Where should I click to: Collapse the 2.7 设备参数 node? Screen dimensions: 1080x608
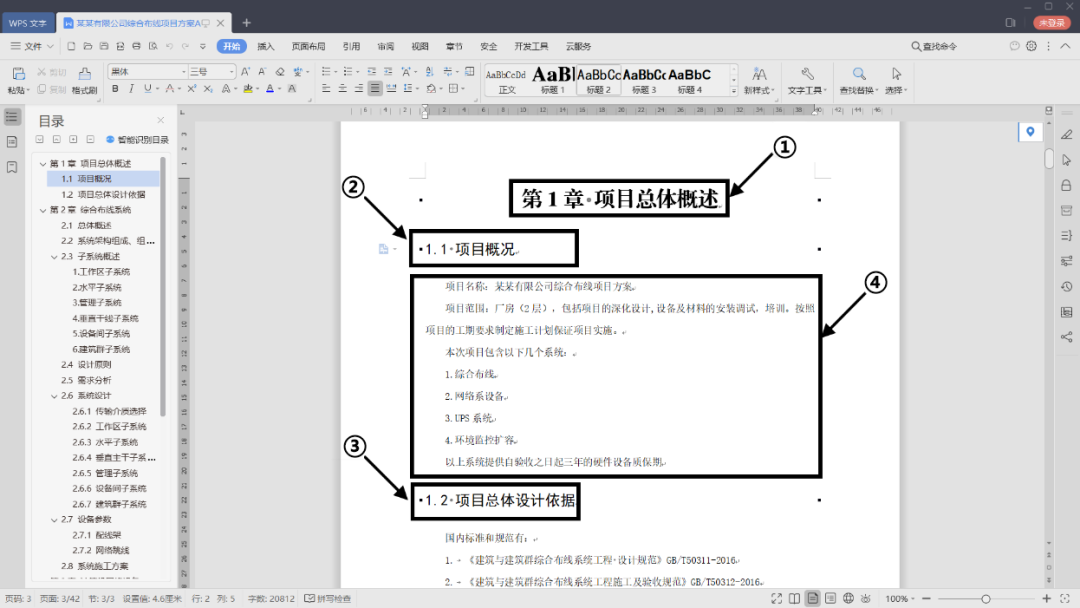[x=54, y=520]
